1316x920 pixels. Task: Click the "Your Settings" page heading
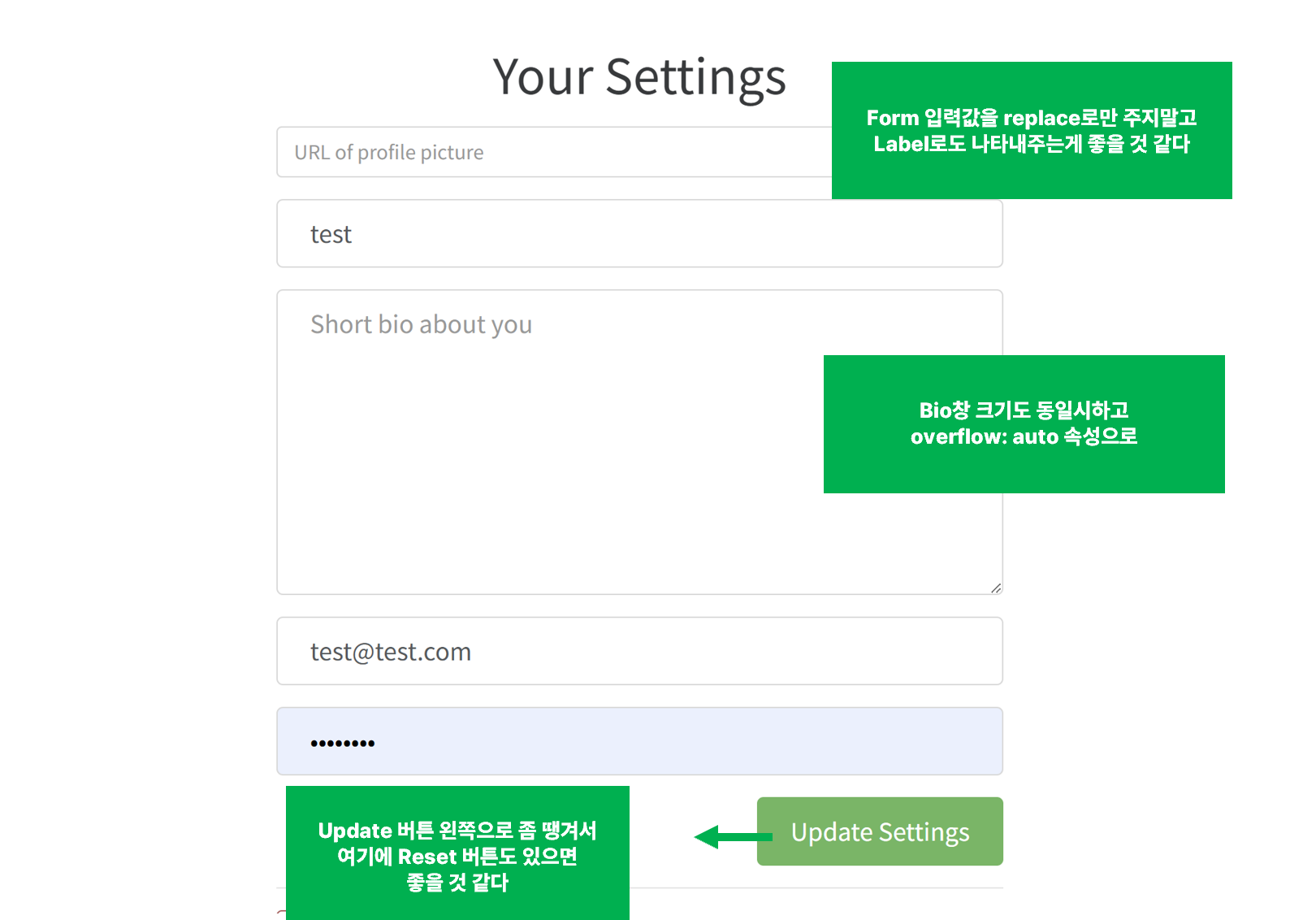[639, 77]
